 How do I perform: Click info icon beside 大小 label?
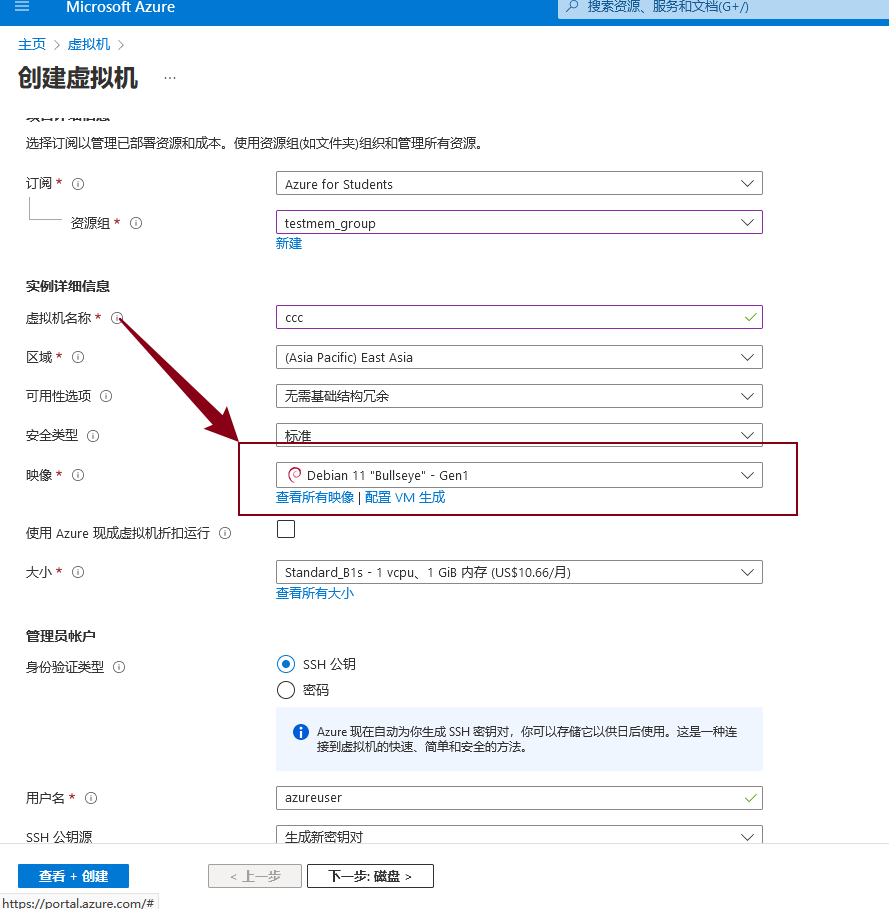click(x=78, y=572)
